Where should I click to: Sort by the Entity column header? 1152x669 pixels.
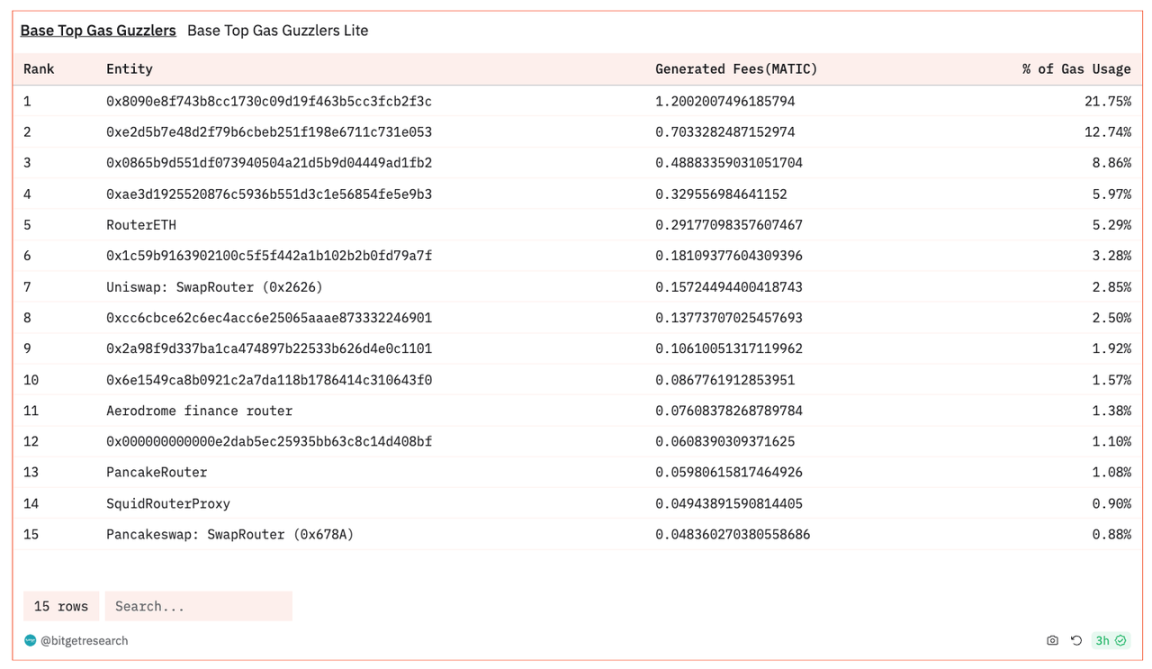pyautogui.click(x=129, y=69)
